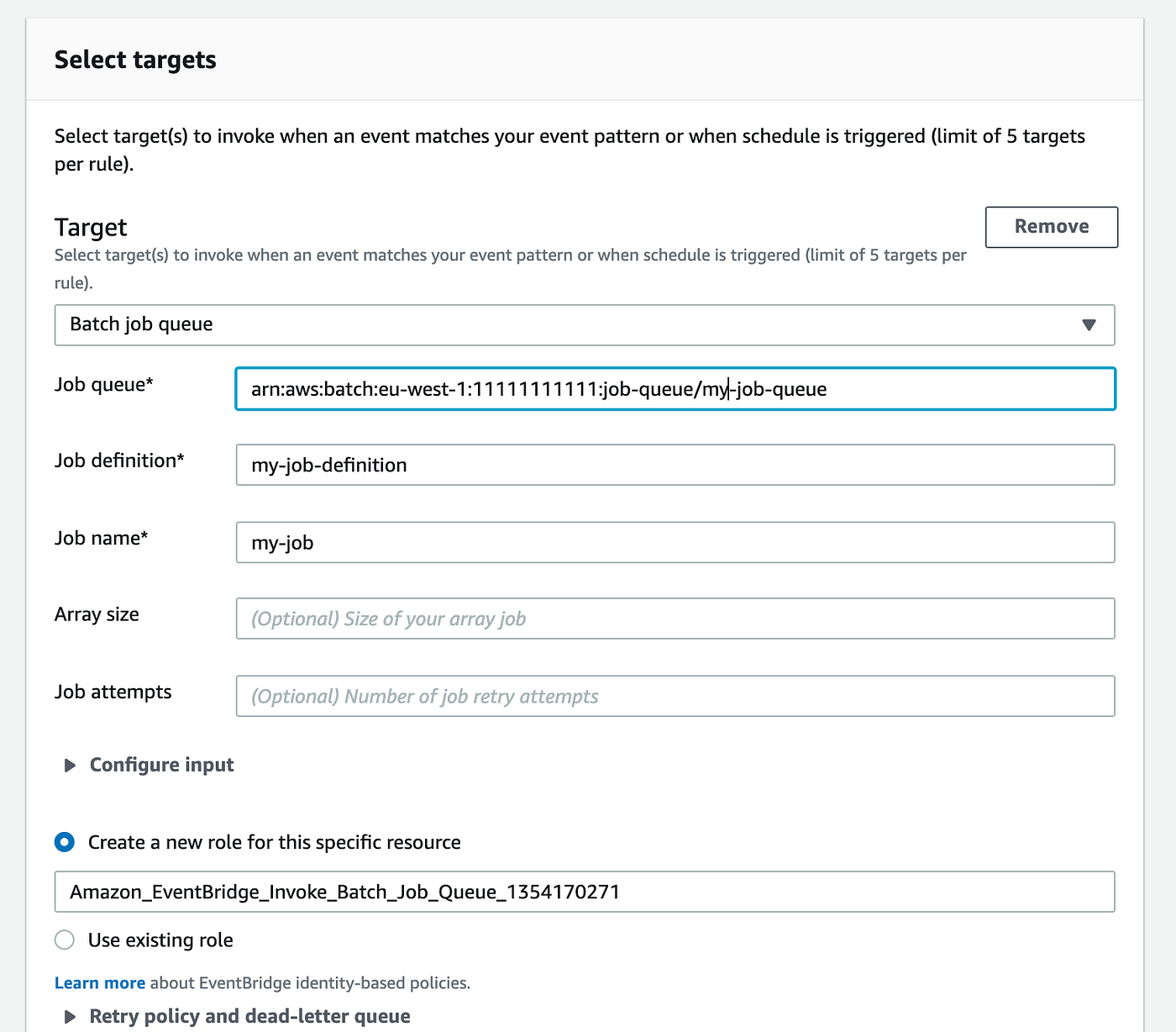Open the Batch job queue target dropdown

pos(584,325)
